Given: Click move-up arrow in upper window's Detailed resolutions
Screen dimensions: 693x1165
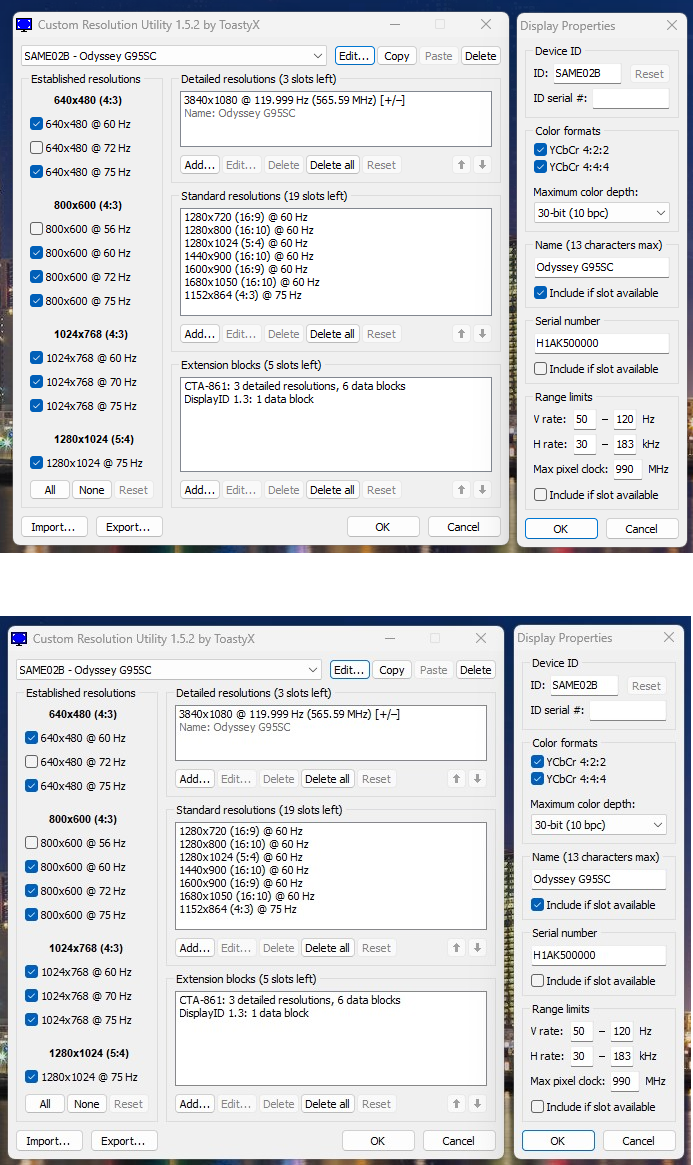Looking at the screenshot, I should pos(462,165).
